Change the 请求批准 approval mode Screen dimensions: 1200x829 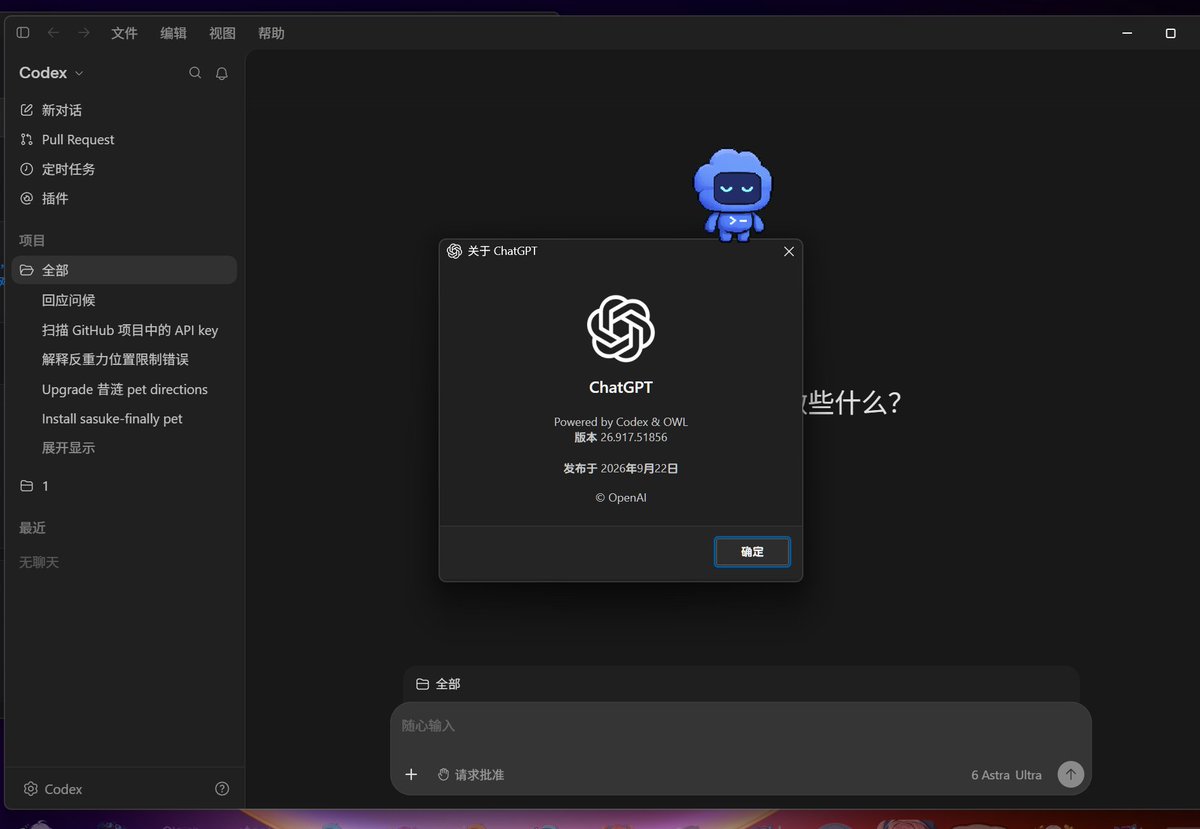click(471, 775)
